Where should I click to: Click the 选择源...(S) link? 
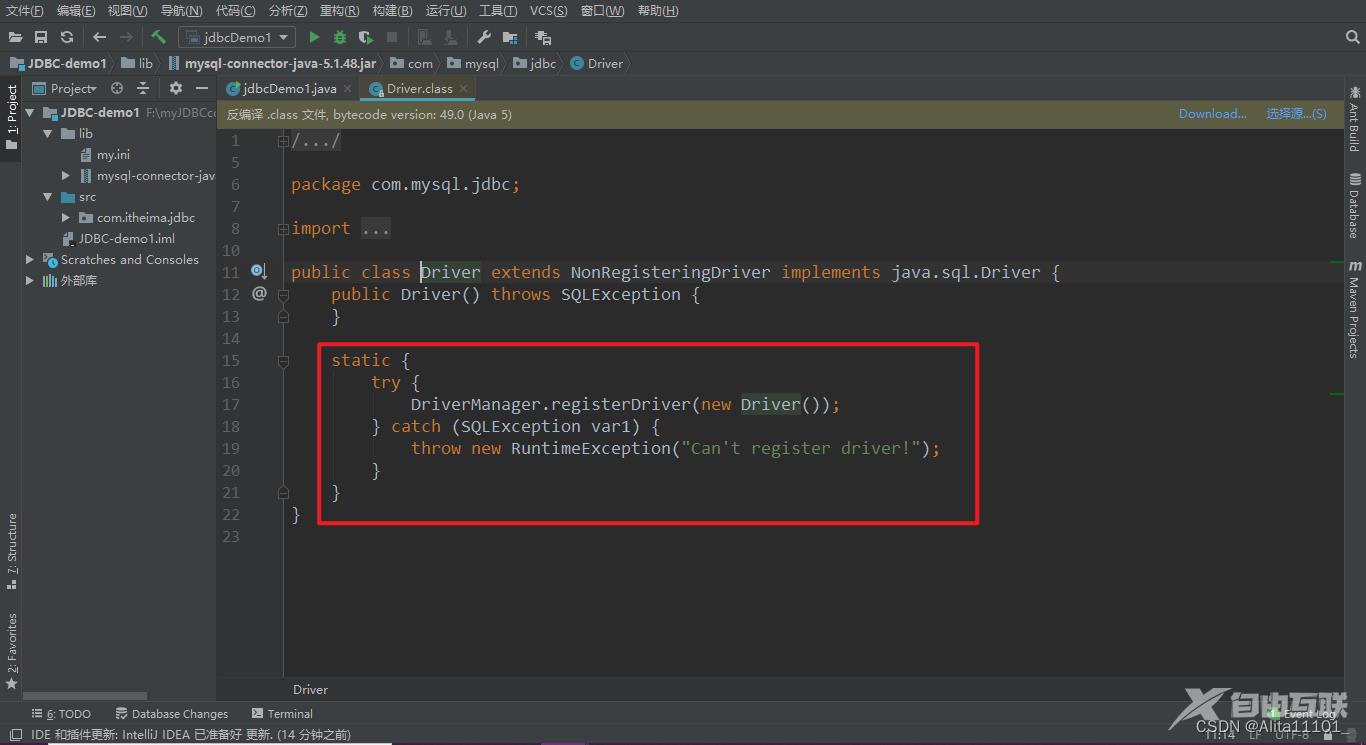point(1296,114)
